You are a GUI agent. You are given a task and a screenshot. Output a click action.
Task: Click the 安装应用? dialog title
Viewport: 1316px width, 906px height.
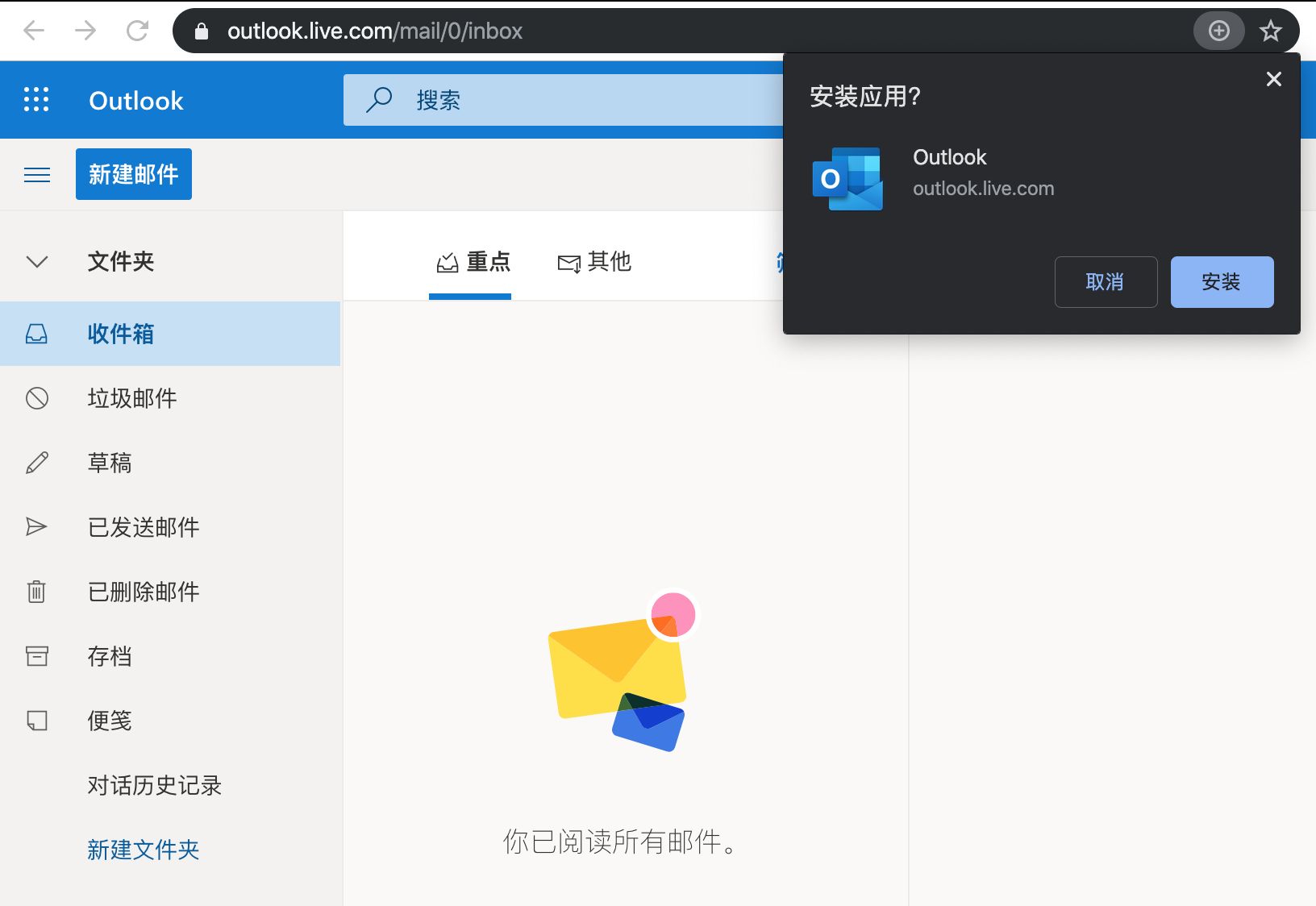(865, 97)
